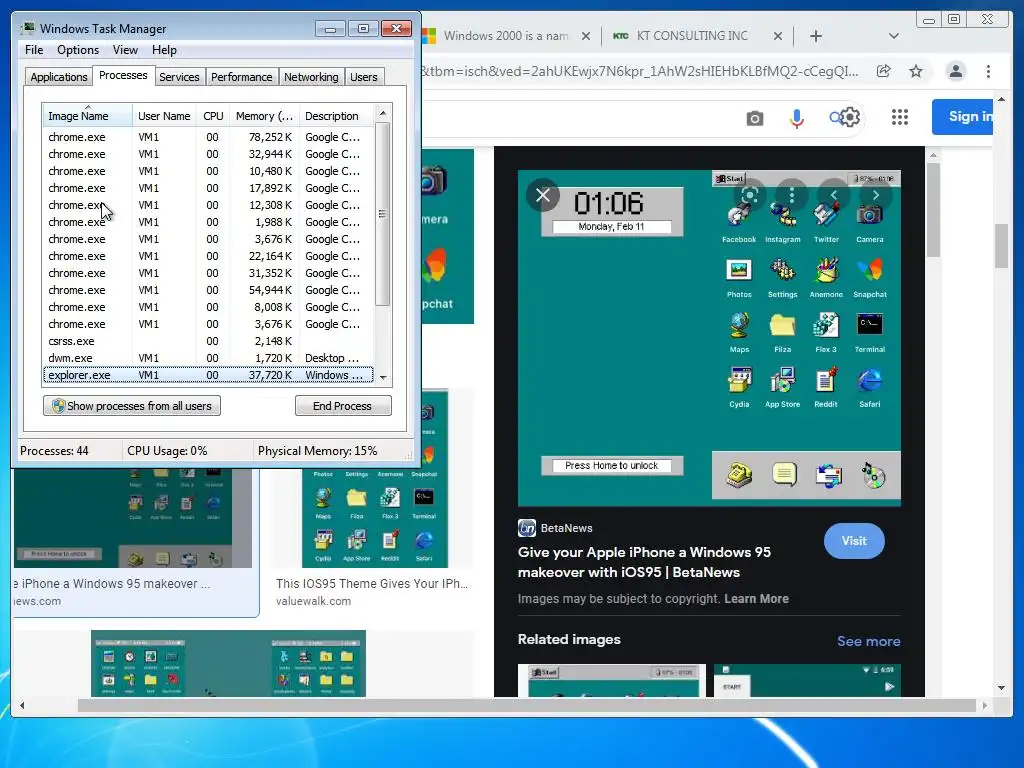Open the Google apps grid
This screenshot has height=768, width=1024.
[x=900, y=118]
